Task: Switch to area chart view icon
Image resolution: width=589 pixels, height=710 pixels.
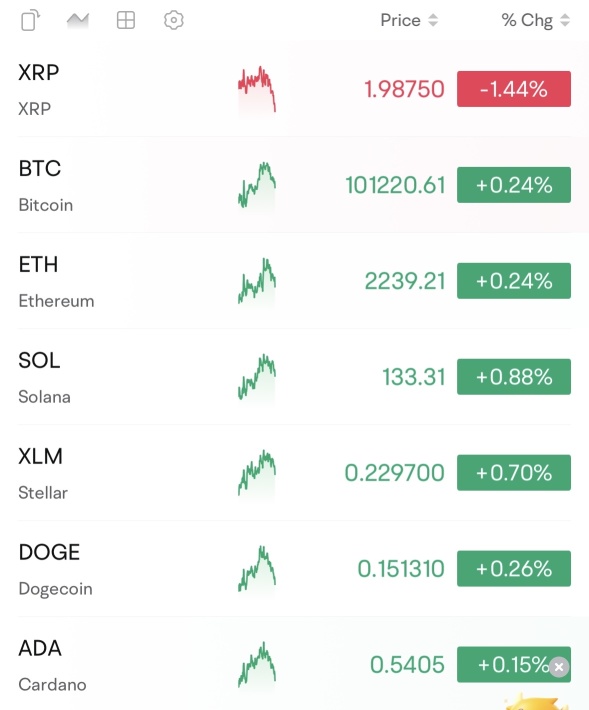Action: [78, 20]
